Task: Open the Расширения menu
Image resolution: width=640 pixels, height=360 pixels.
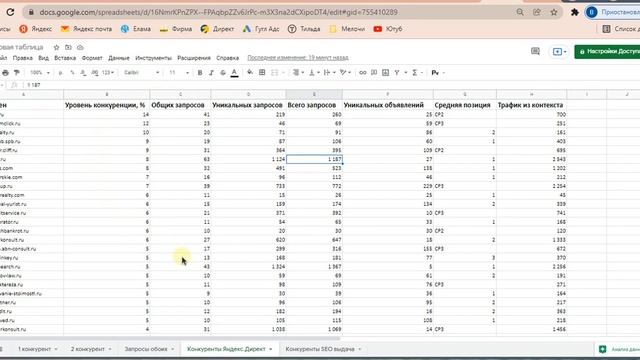Action: [x=194, y=58]
